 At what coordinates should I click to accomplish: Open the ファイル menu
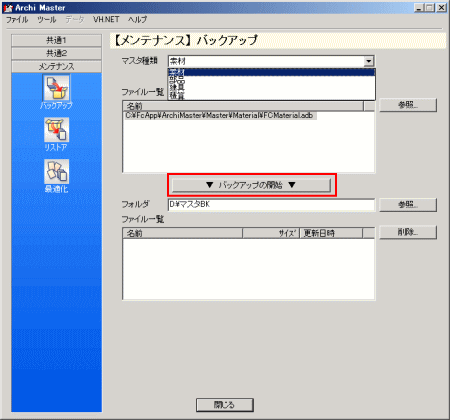[x=17, y=20]
